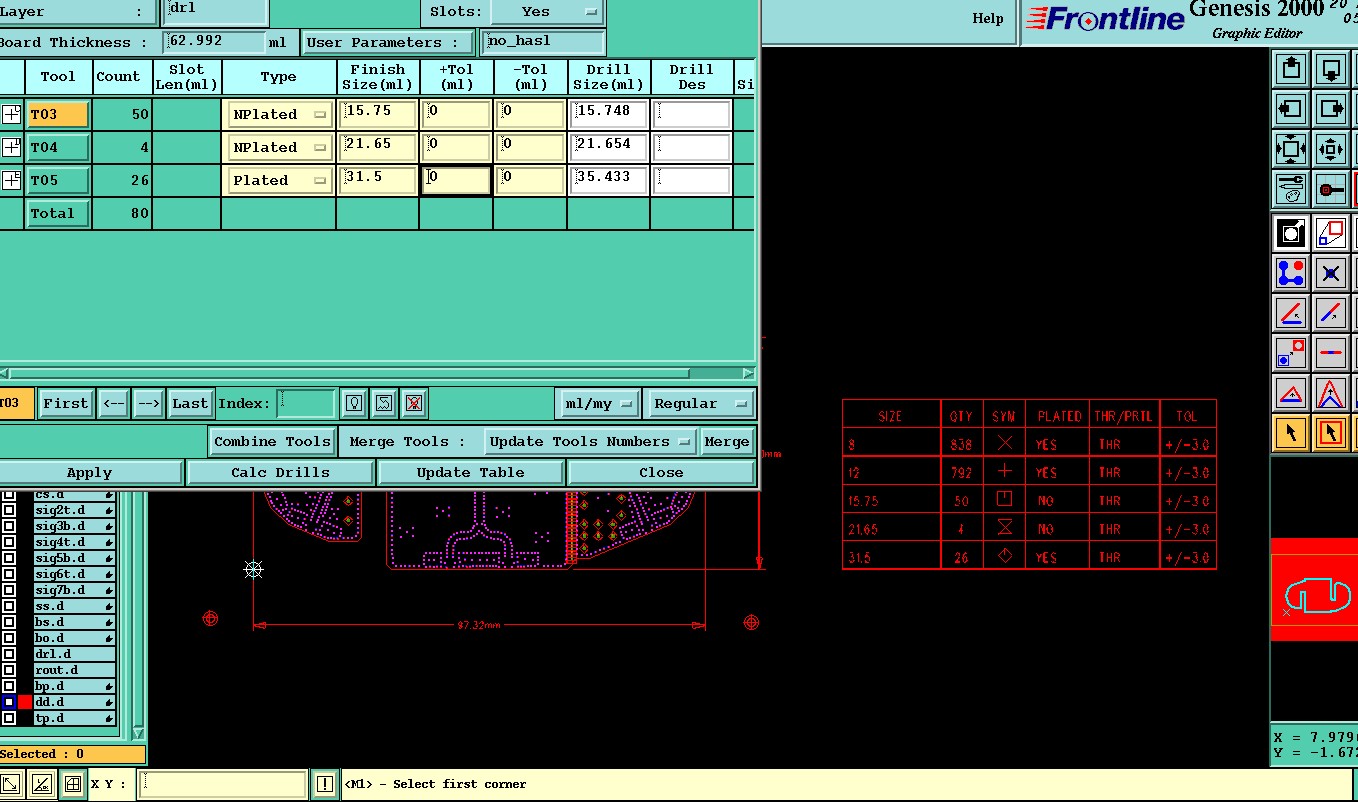1358x802 pixels.
Task: Click the refresh arrows icon in tool navigation
Action: (x=384, y=403)
